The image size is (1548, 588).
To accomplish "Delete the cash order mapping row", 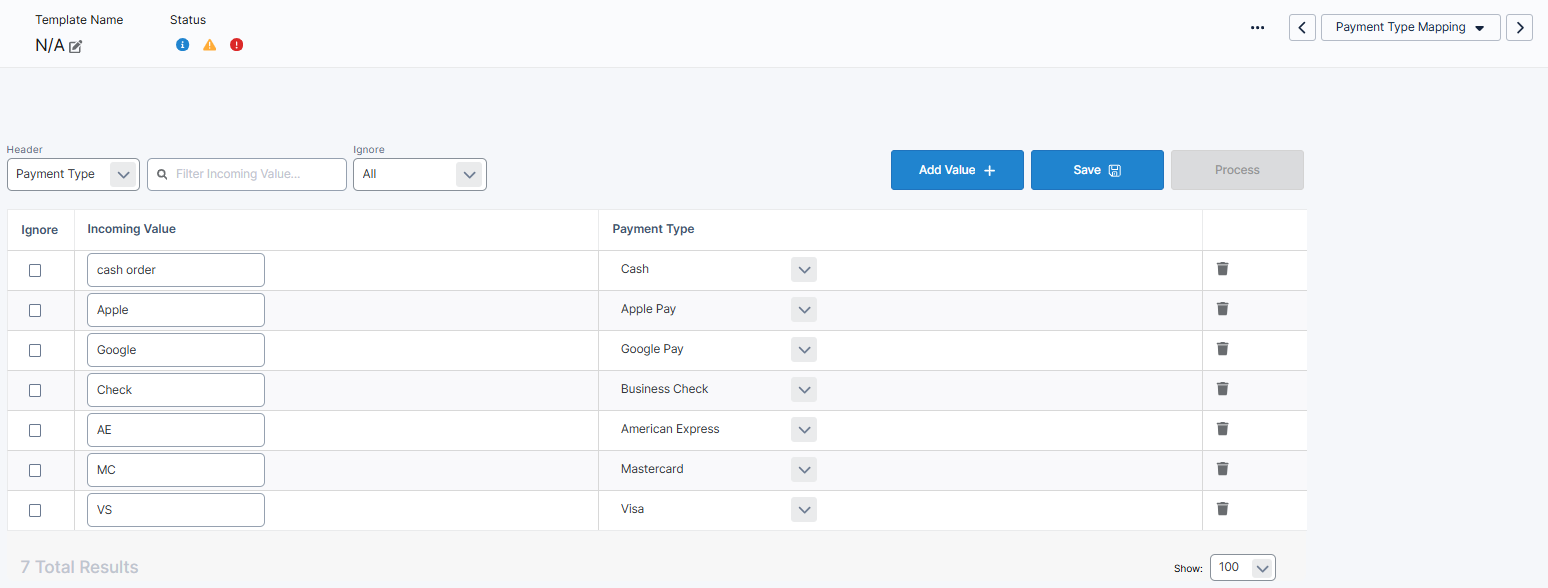I will click(1222, 269).
